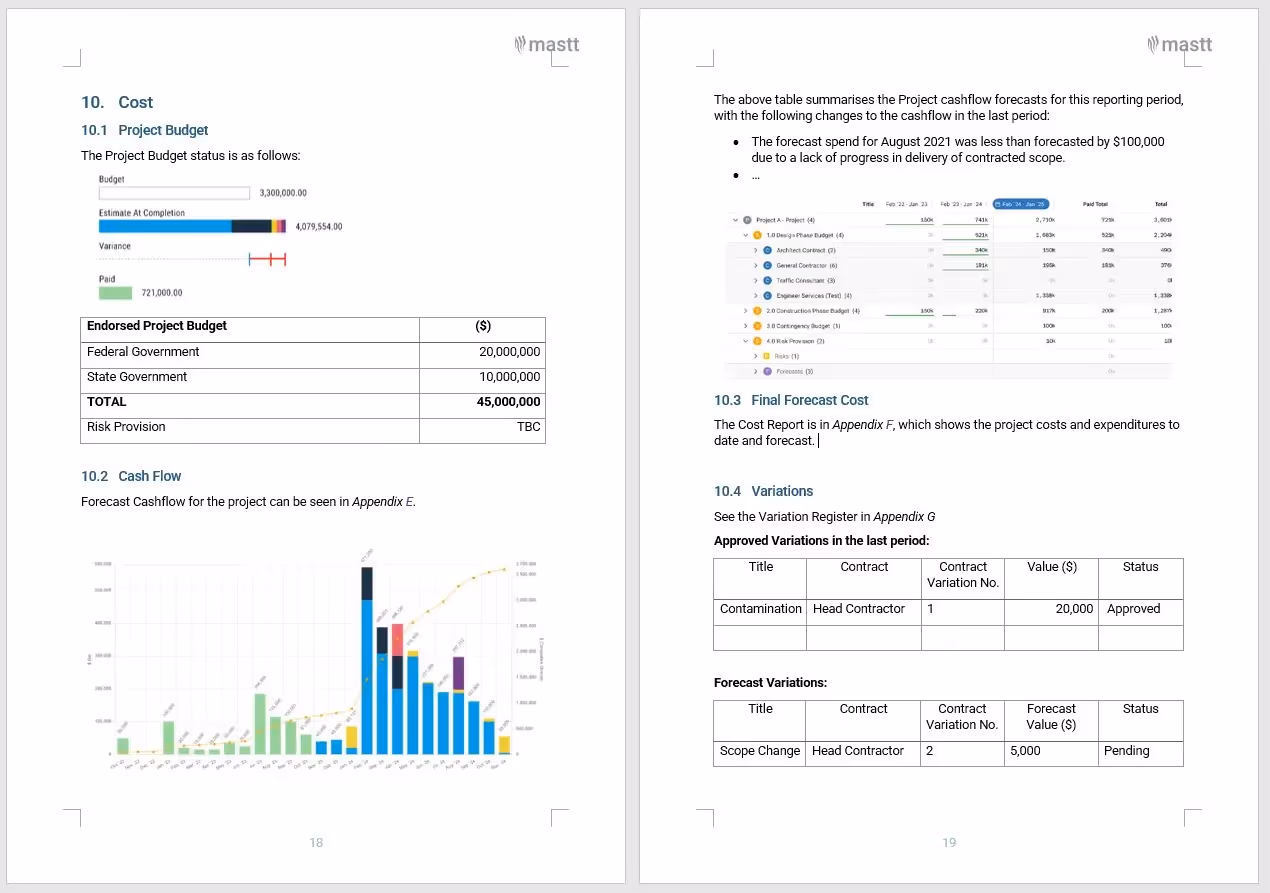Expand the 3.0 Contingency Budget row
Viewport: 1270px width, 893px height.
(x=745, y=326)
